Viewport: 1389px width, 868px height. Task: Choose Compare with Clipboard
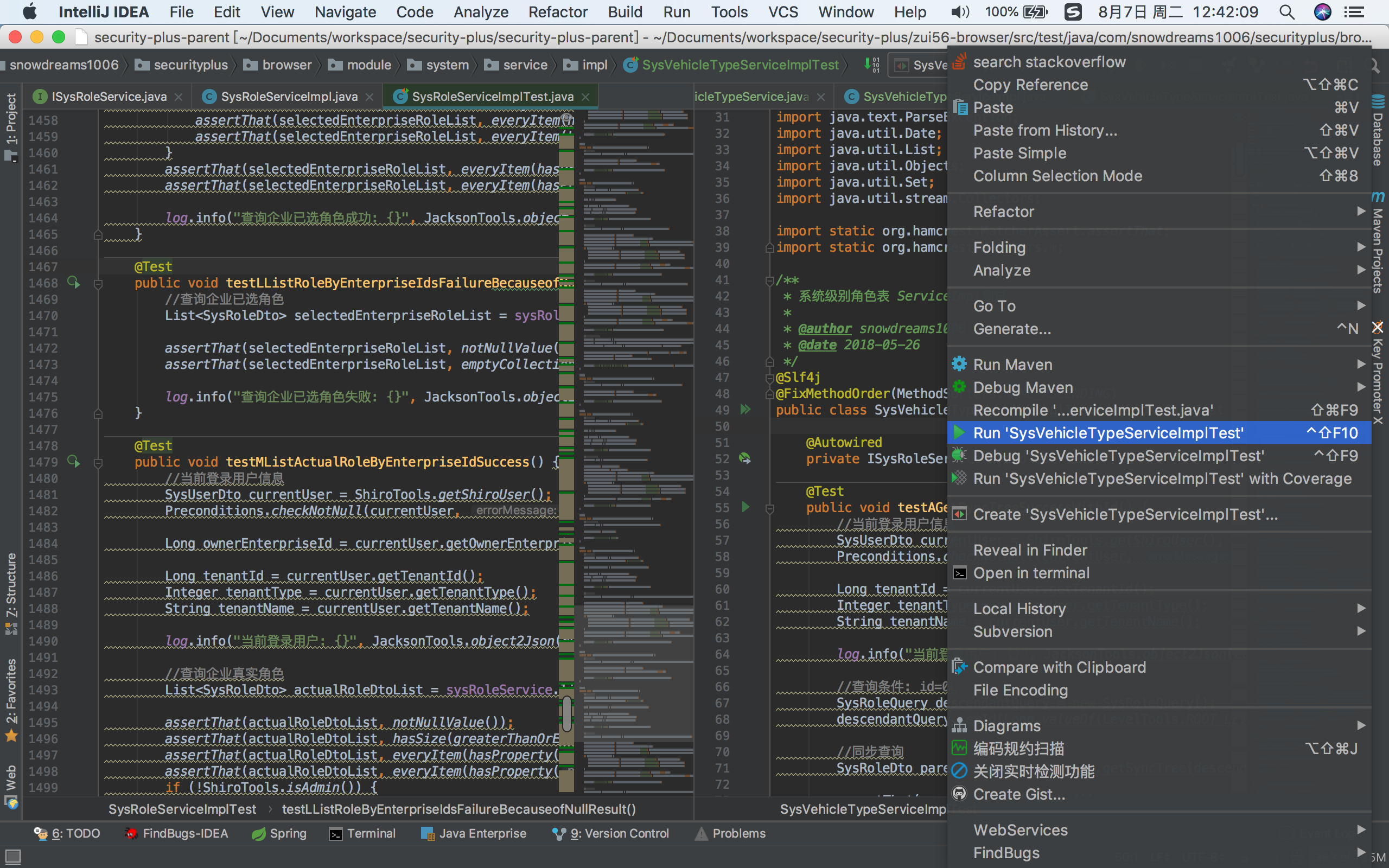coord(1159,667)
